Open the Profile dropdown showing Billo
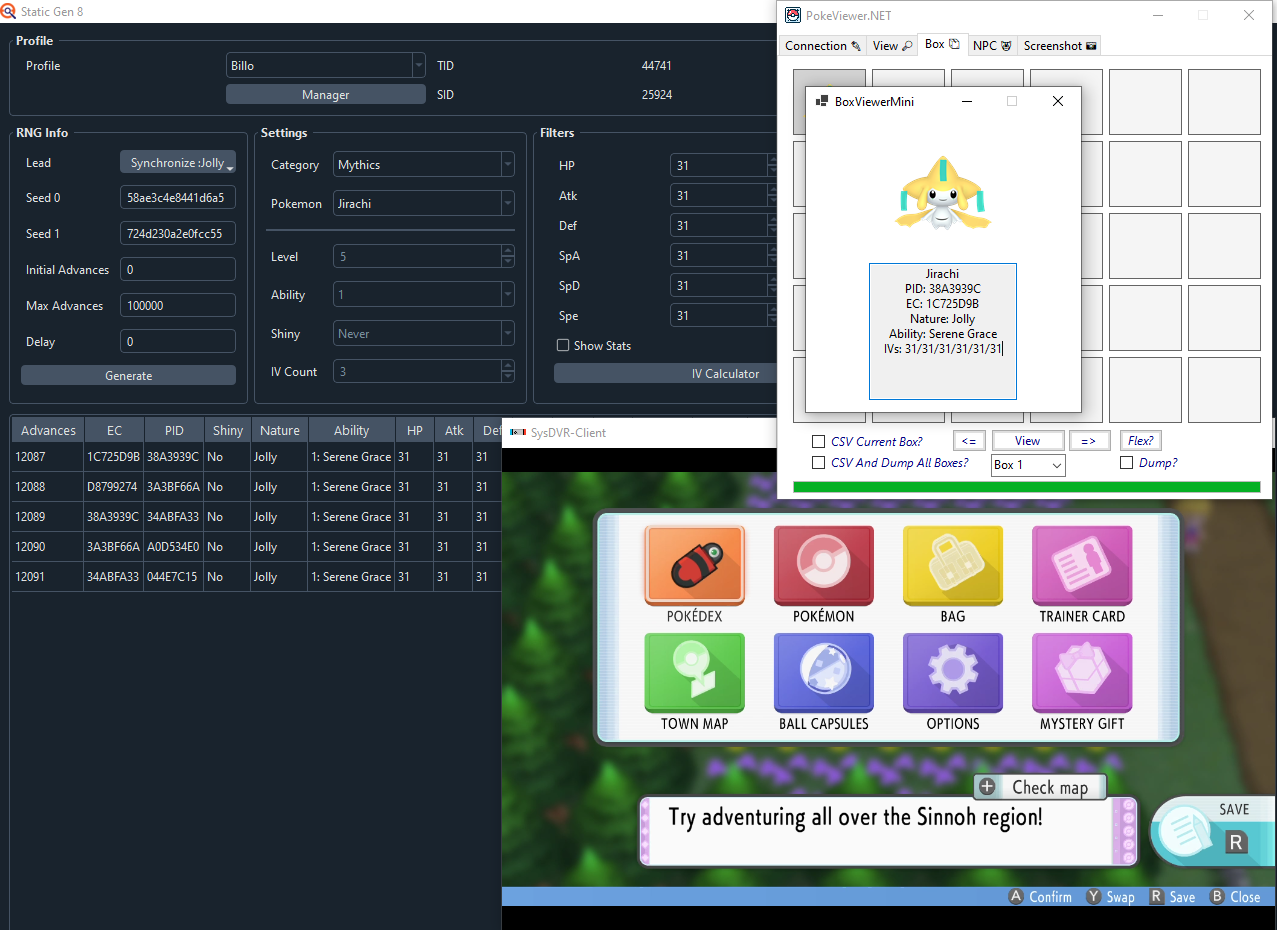This screenshot has width=1277, height=930. pyautogui.click(x=326, y=66)
